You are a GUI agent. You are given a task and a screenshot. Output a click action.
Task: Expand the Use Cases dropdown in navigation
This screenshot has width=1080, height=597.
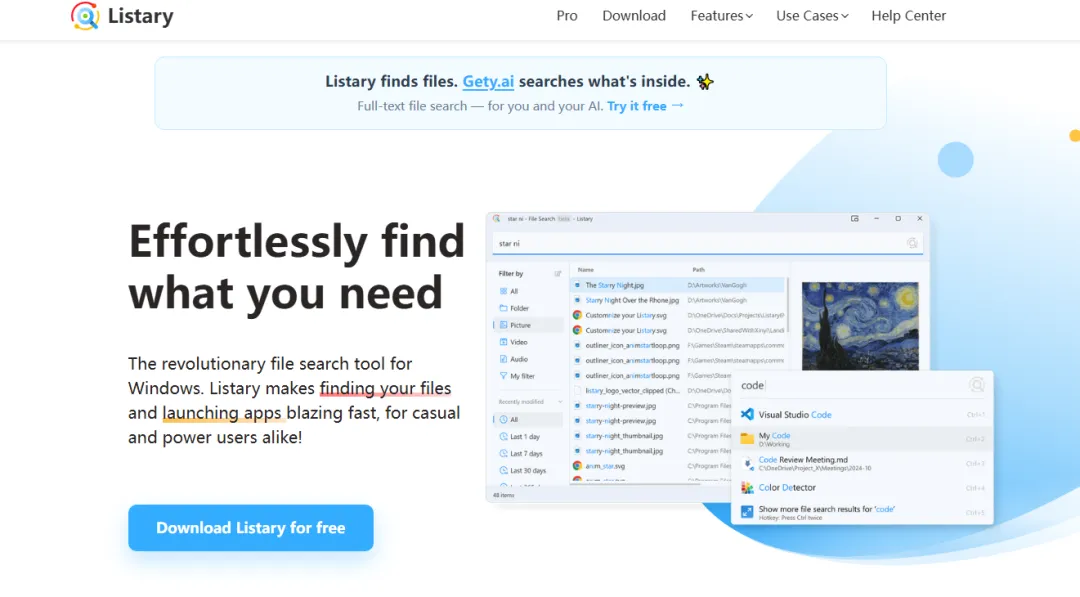point(812,16)
